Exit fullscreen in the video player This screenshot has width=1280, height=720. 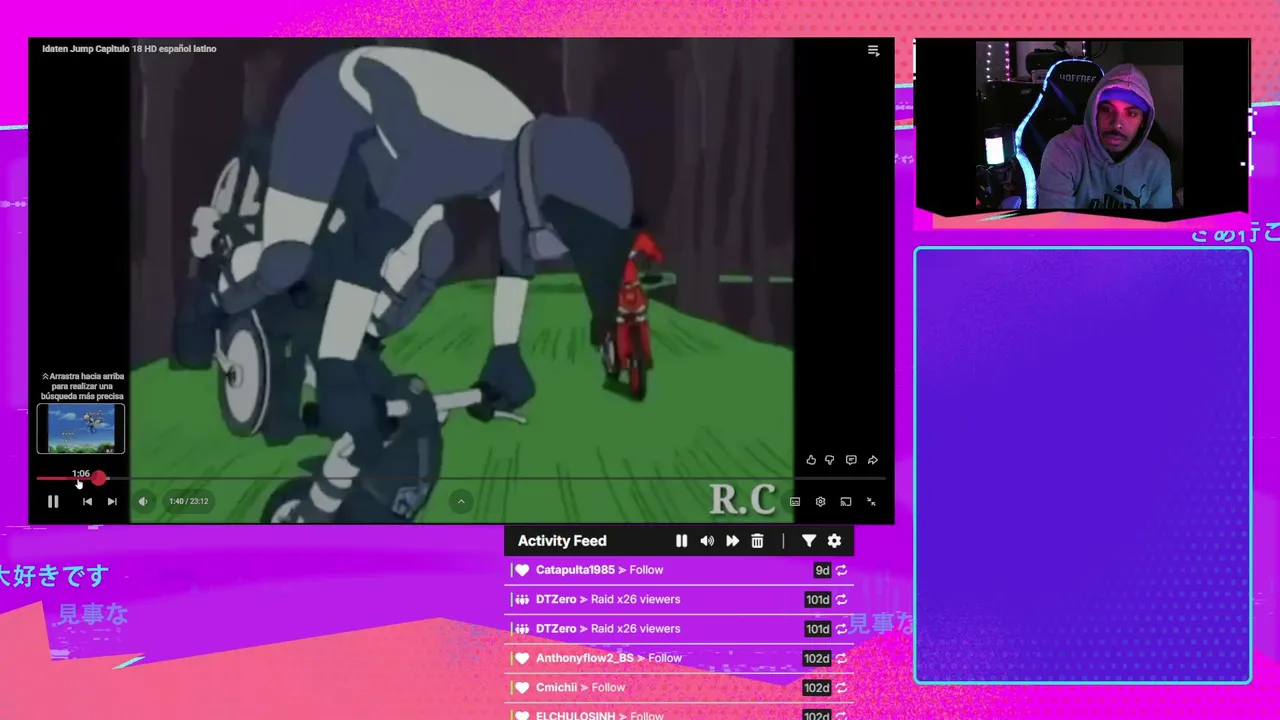pyautogui.click(x=871, y=501)
